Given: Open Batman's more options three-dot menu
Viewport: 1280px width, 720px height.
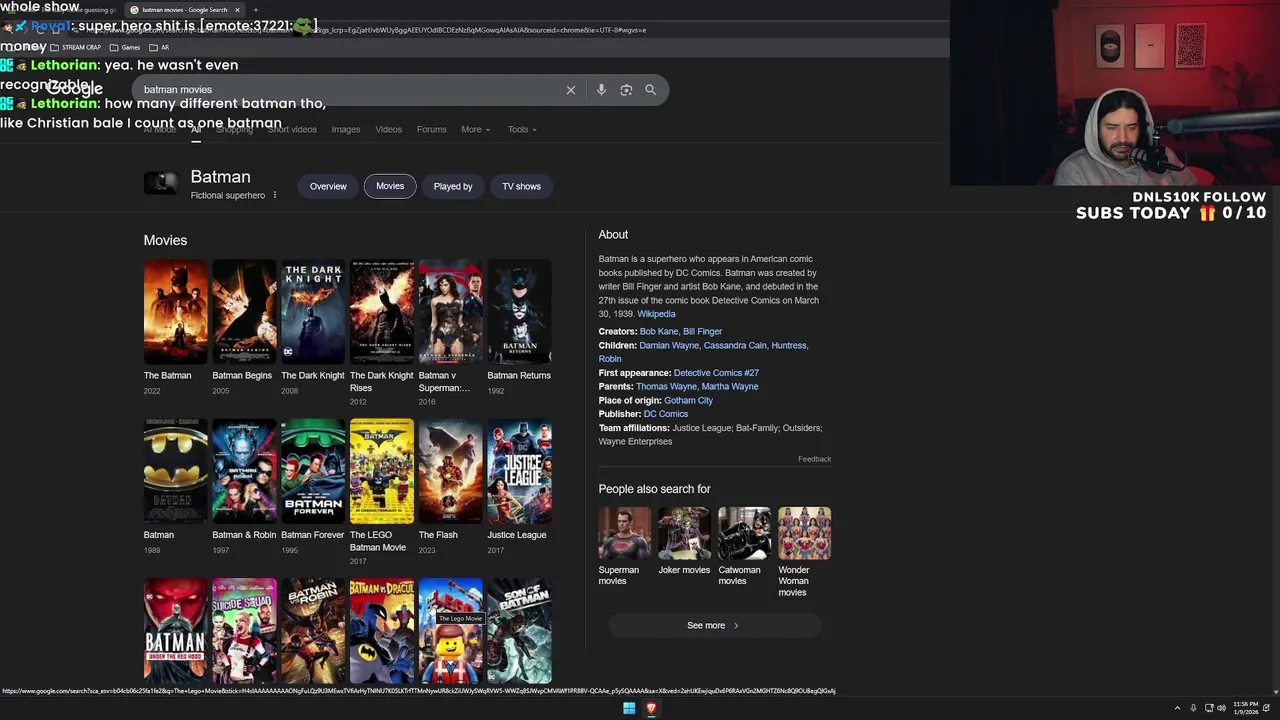Looking at the screenshot, I should point(275,195).
